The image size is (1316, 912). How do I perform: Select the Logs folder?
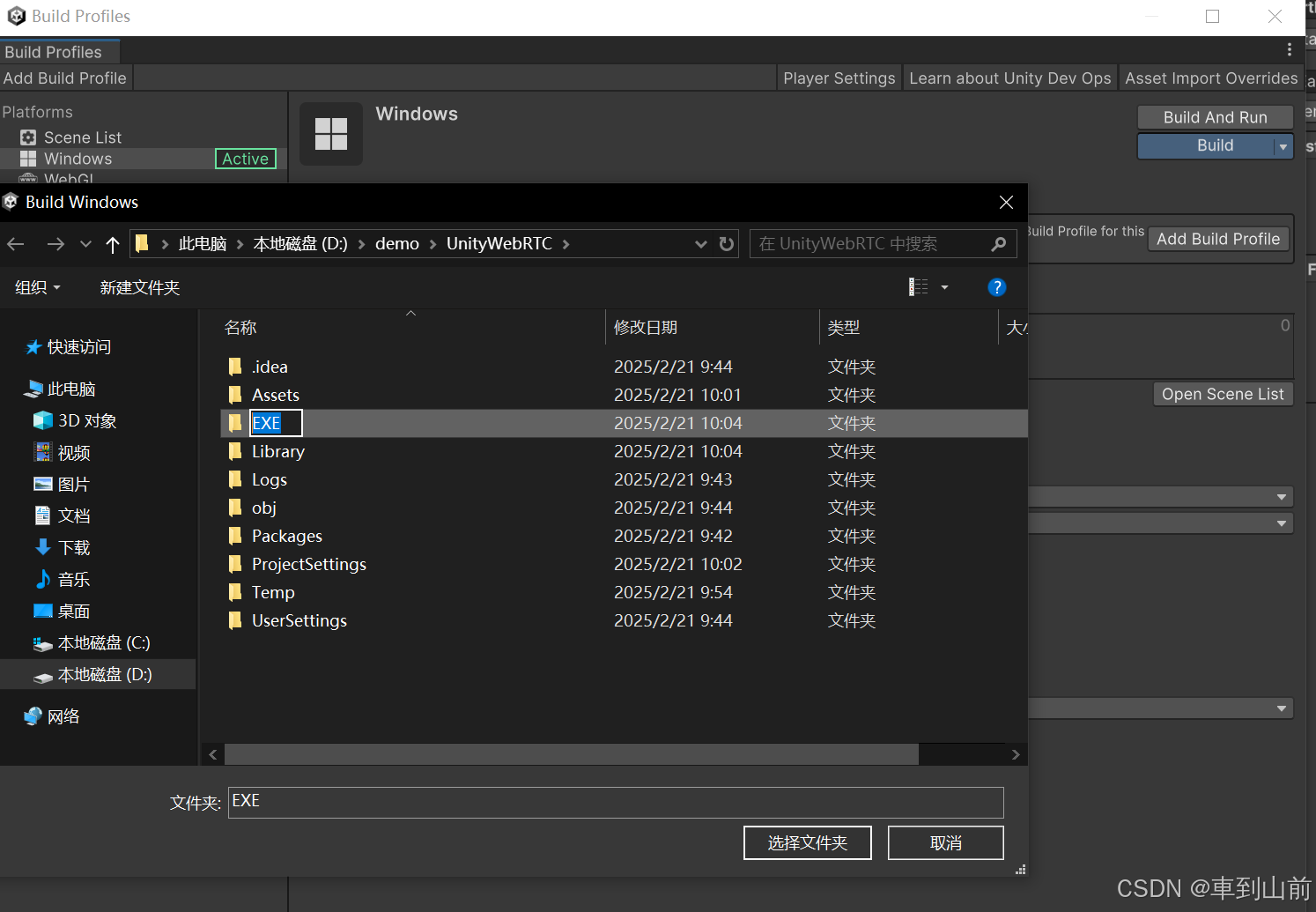tap(270, 479)
